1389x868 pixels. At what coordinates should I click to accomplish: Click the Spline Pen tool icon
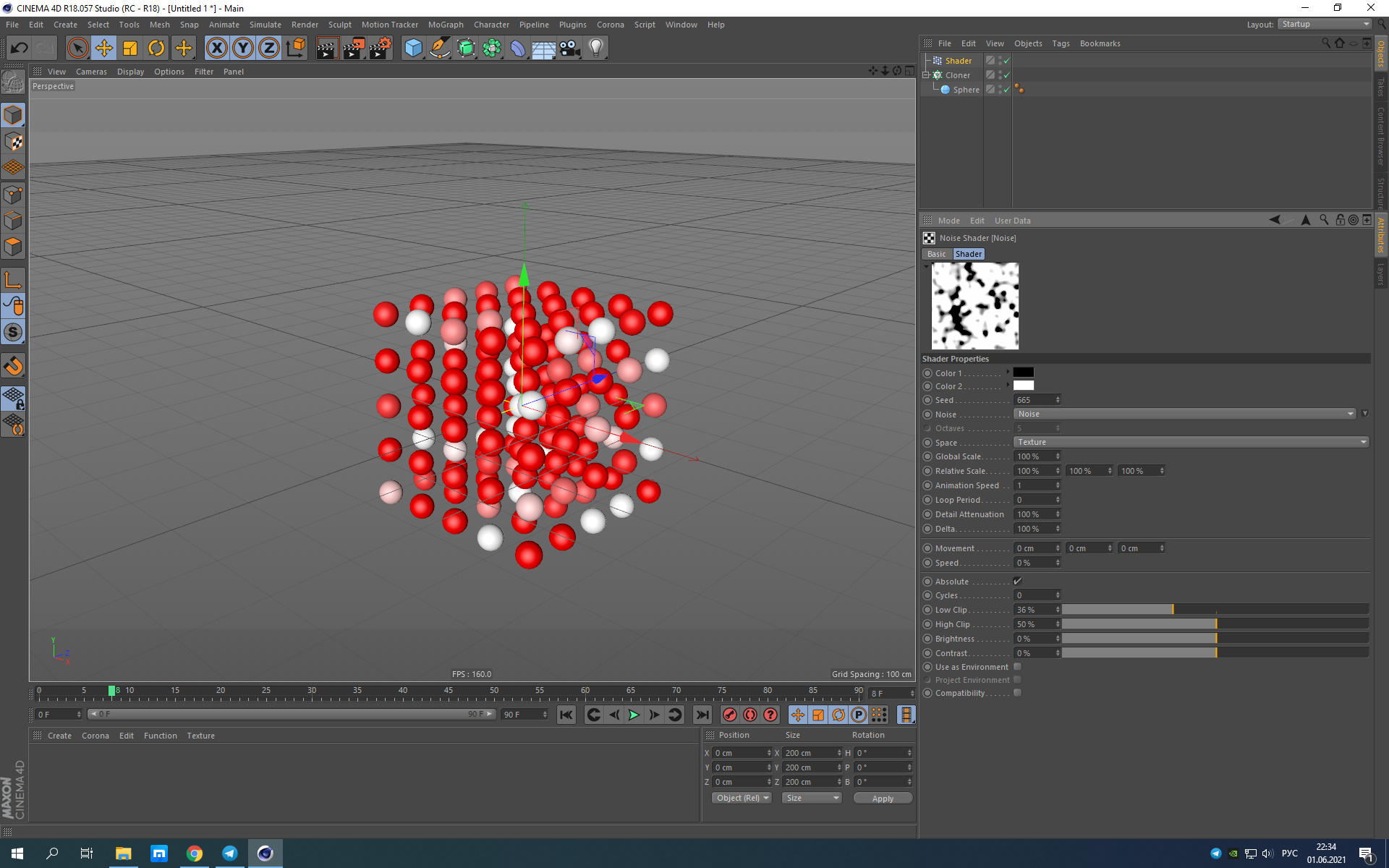440,48
